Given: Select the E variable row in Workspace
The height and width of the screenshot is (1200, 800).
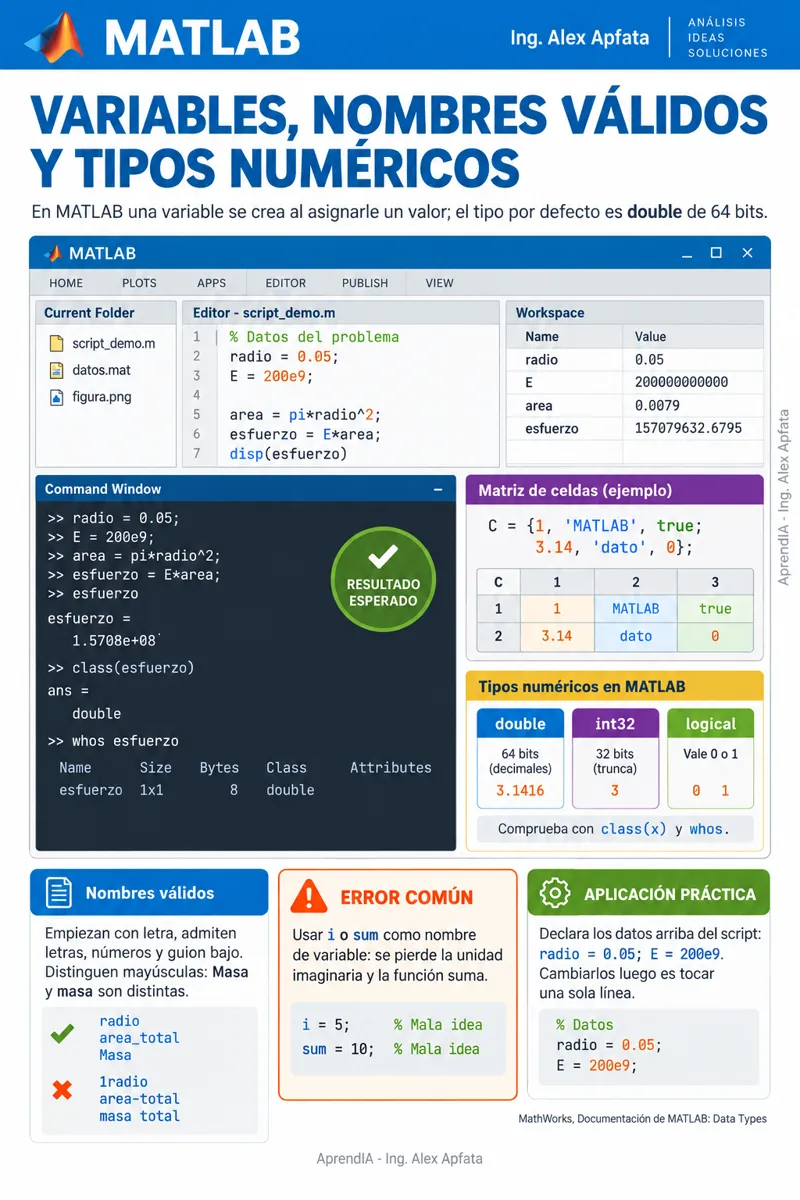Looking at the screenshot, I should [x=634, y=382].
